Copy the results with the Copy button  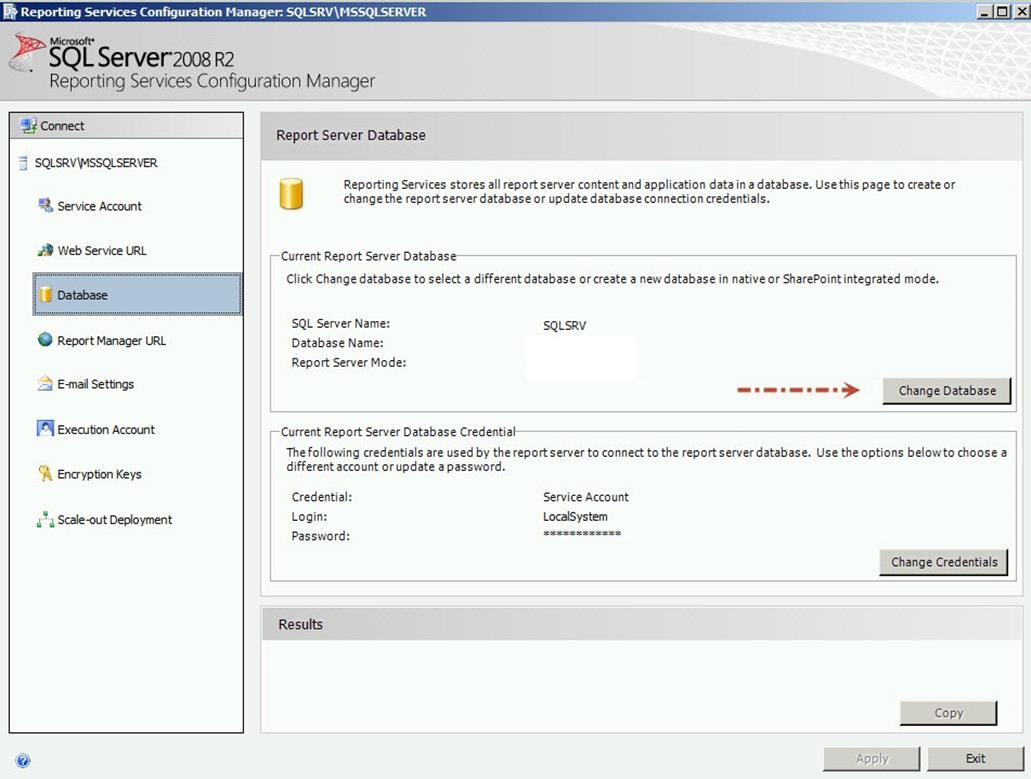948,713
